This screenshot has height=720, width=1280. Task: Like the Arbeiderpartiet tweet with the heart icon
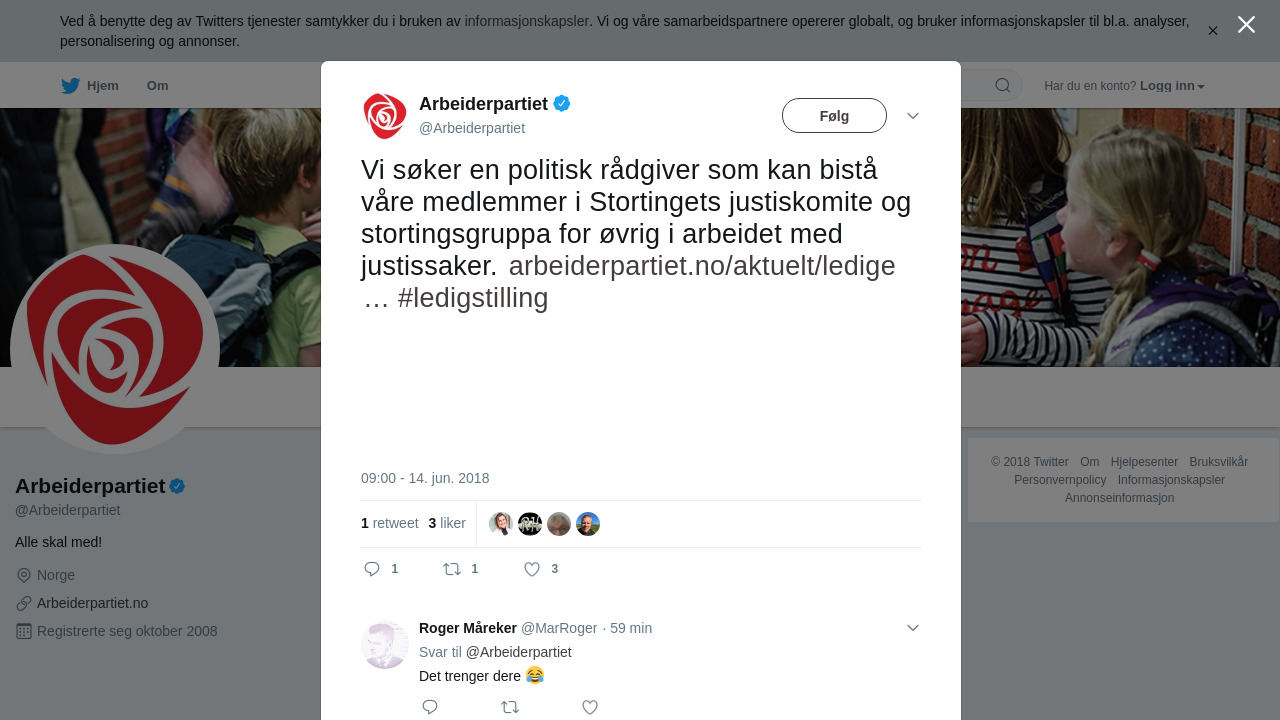[532, 569]
